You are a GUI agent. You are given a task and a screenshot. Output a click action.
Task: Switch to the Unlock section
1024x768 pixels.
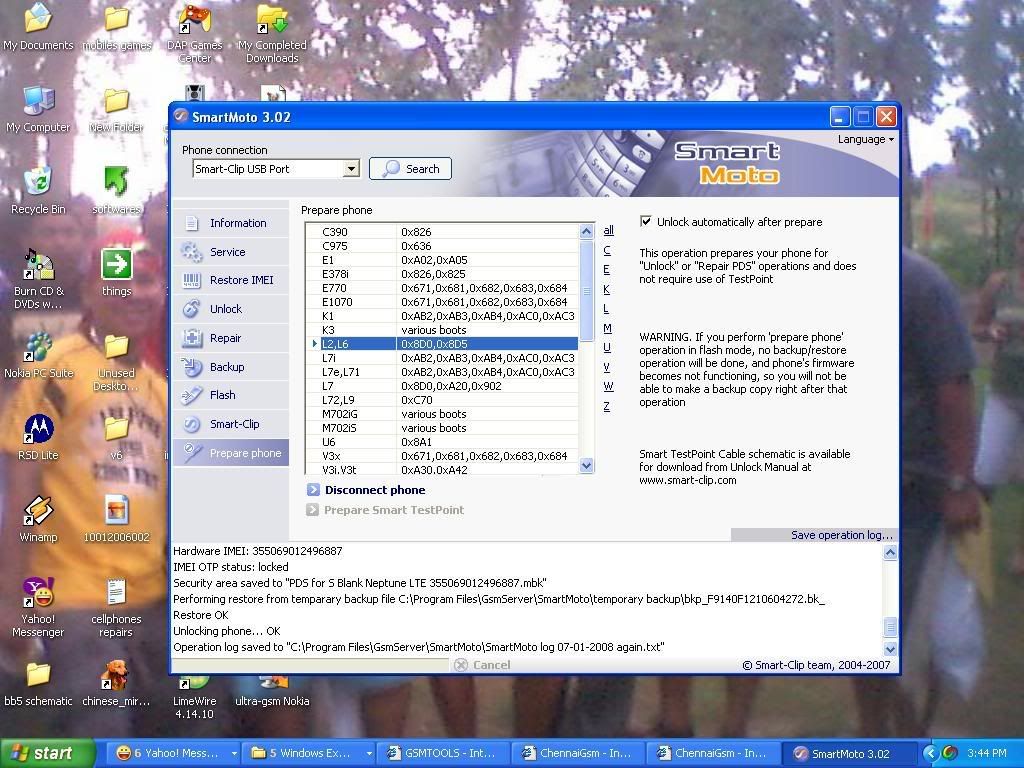(231, 309)
